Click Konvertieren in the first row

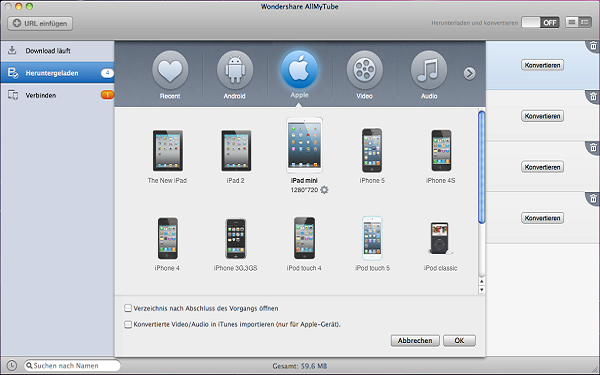click(x=542, y=65)
